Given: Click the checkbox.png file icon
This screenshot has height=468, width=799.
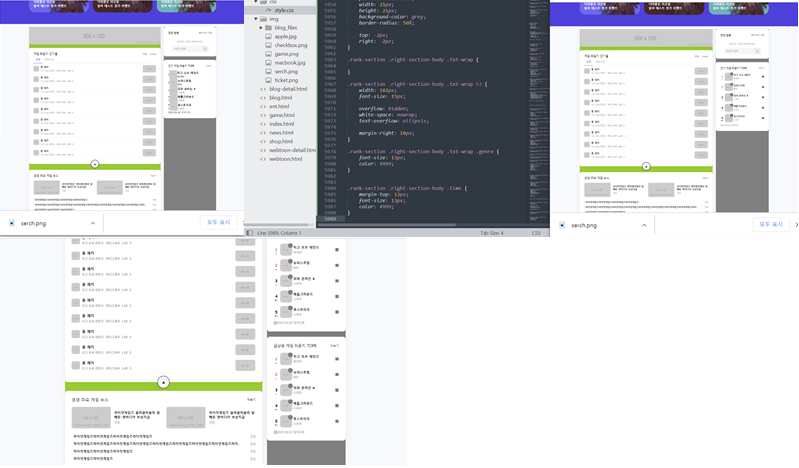Looking at the screenshot, I should pos(268,45).
